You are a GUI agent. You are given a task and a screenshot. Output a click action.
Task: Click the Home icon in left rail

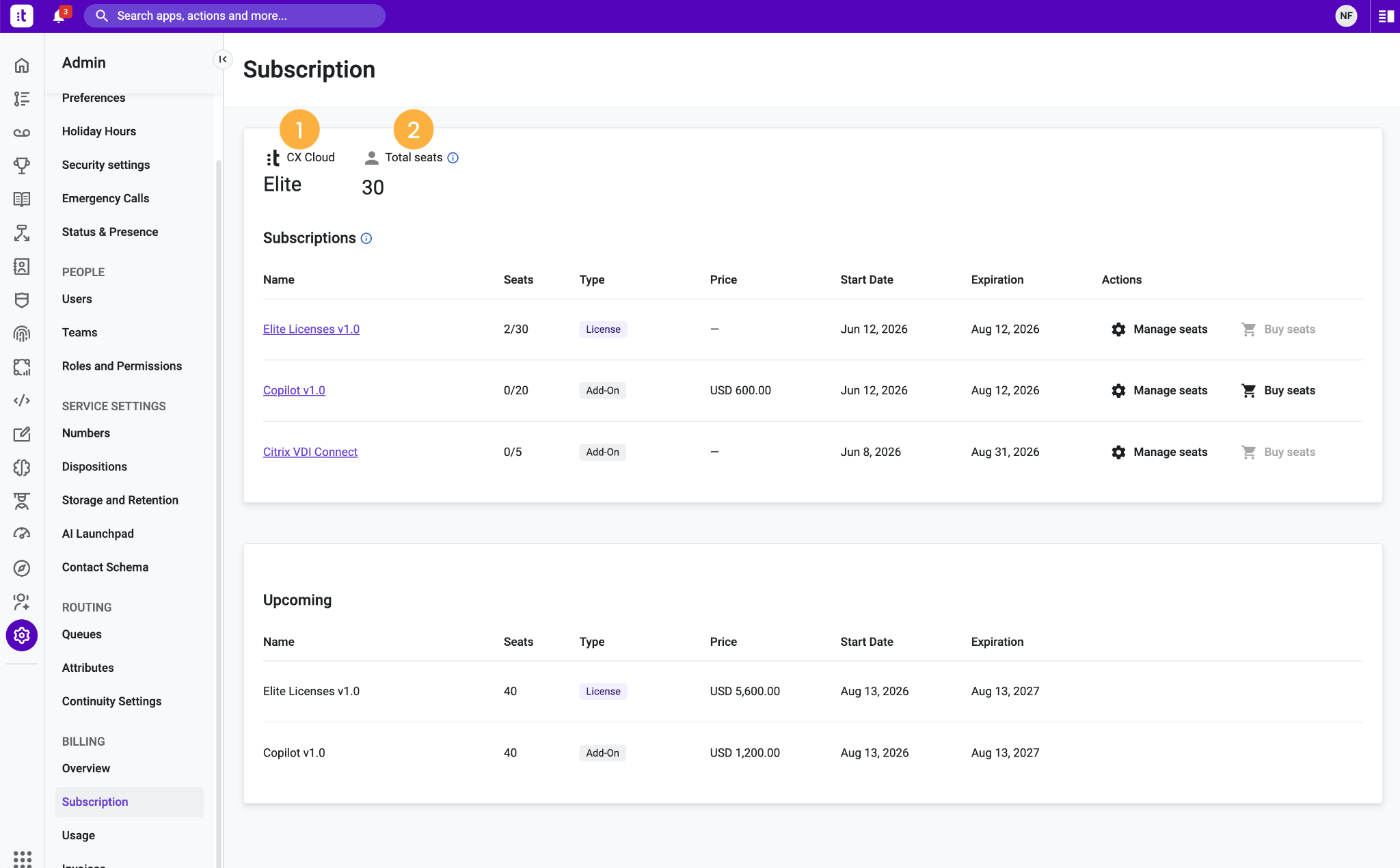22,66
